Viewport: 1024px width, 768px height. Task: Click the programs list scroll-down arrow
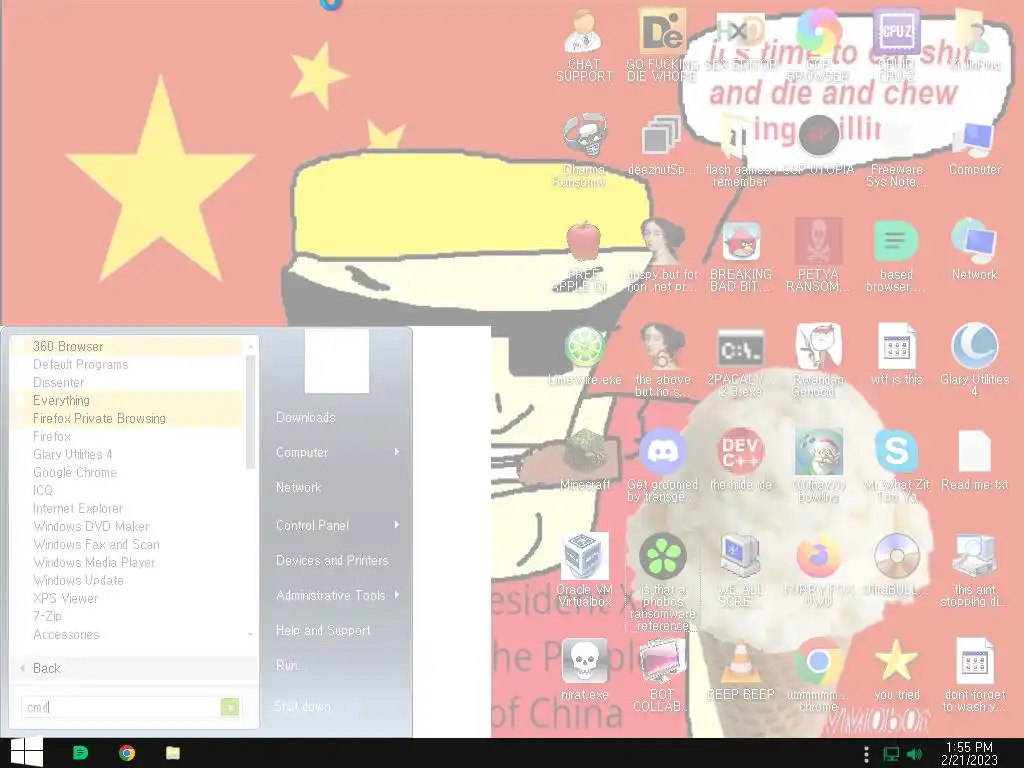pos(250,634)
